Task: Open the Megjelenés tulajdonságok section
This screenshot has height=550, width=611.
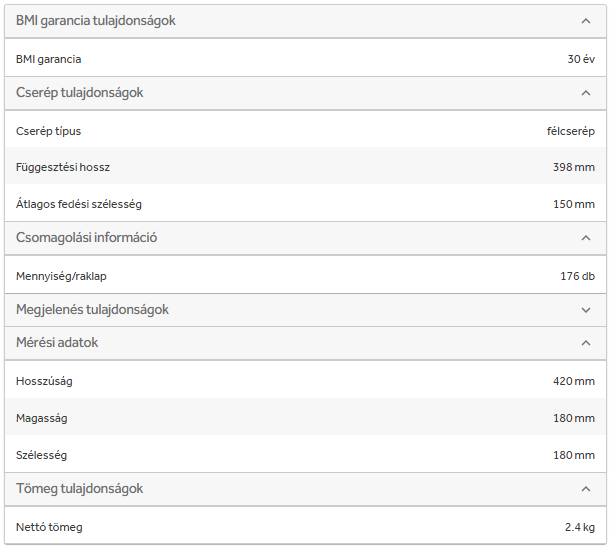Action: [x=93, y=310]
